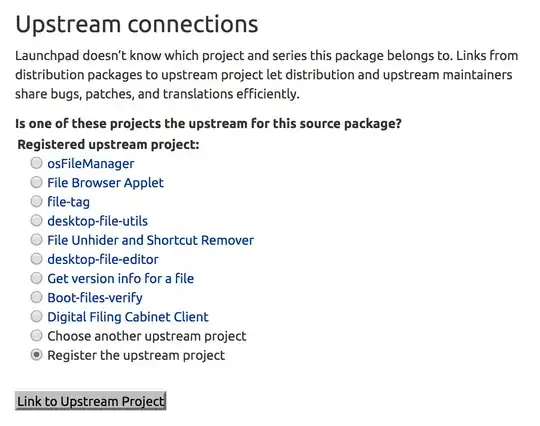Select the osFileManager radio button
The width and height of the screenshot is (540, 426).
coord(36,163)
